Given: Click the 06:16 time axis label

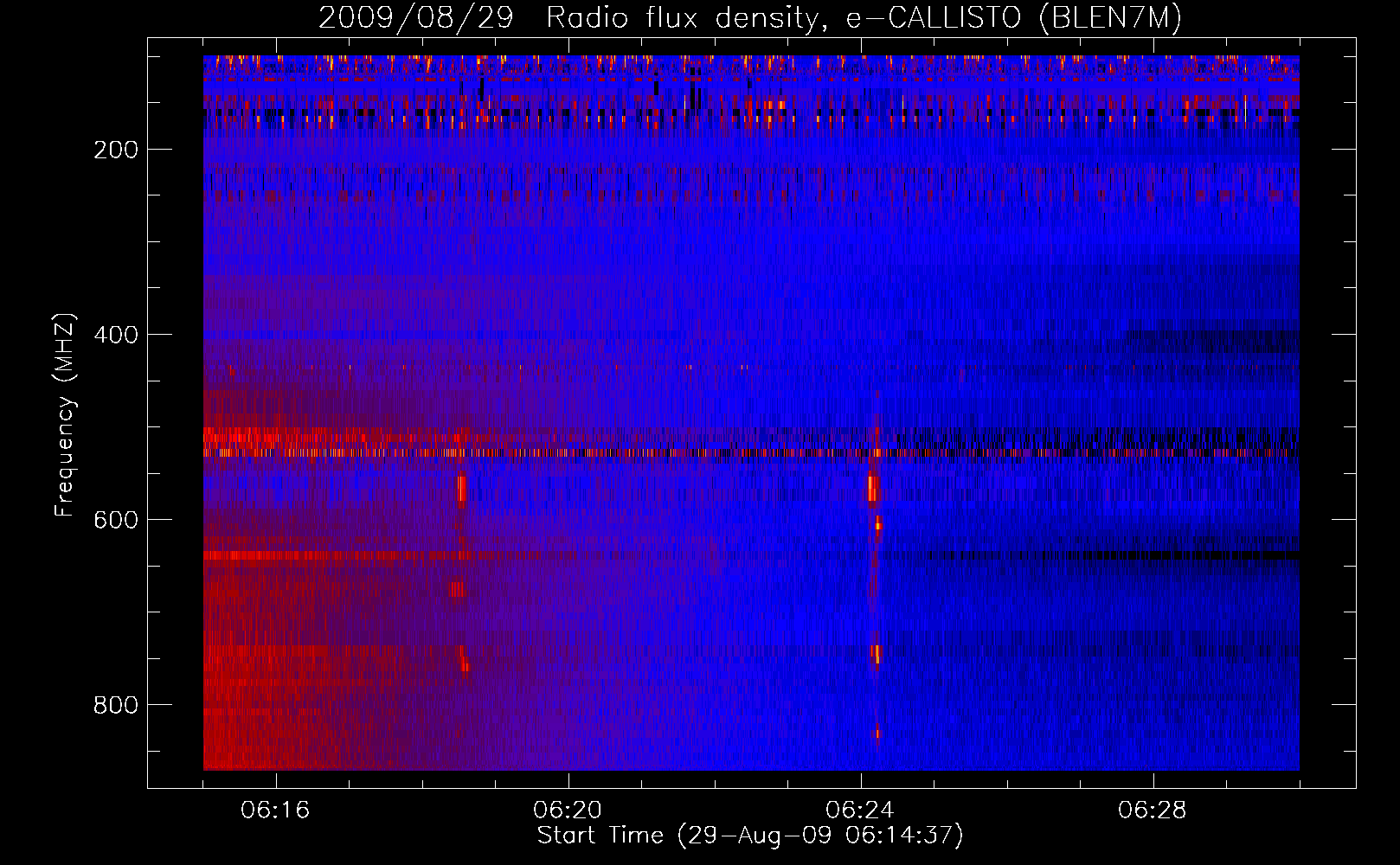Looking at the screenshot, I should click(275, 811).
